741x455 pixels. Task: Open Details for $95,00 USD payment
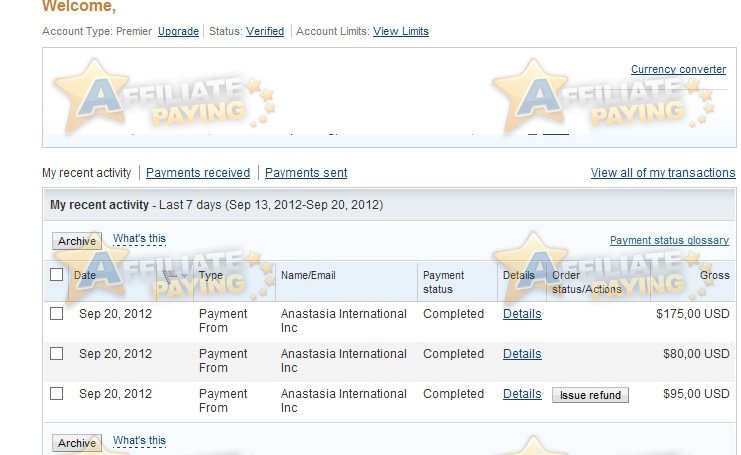(x=522, y=394)
